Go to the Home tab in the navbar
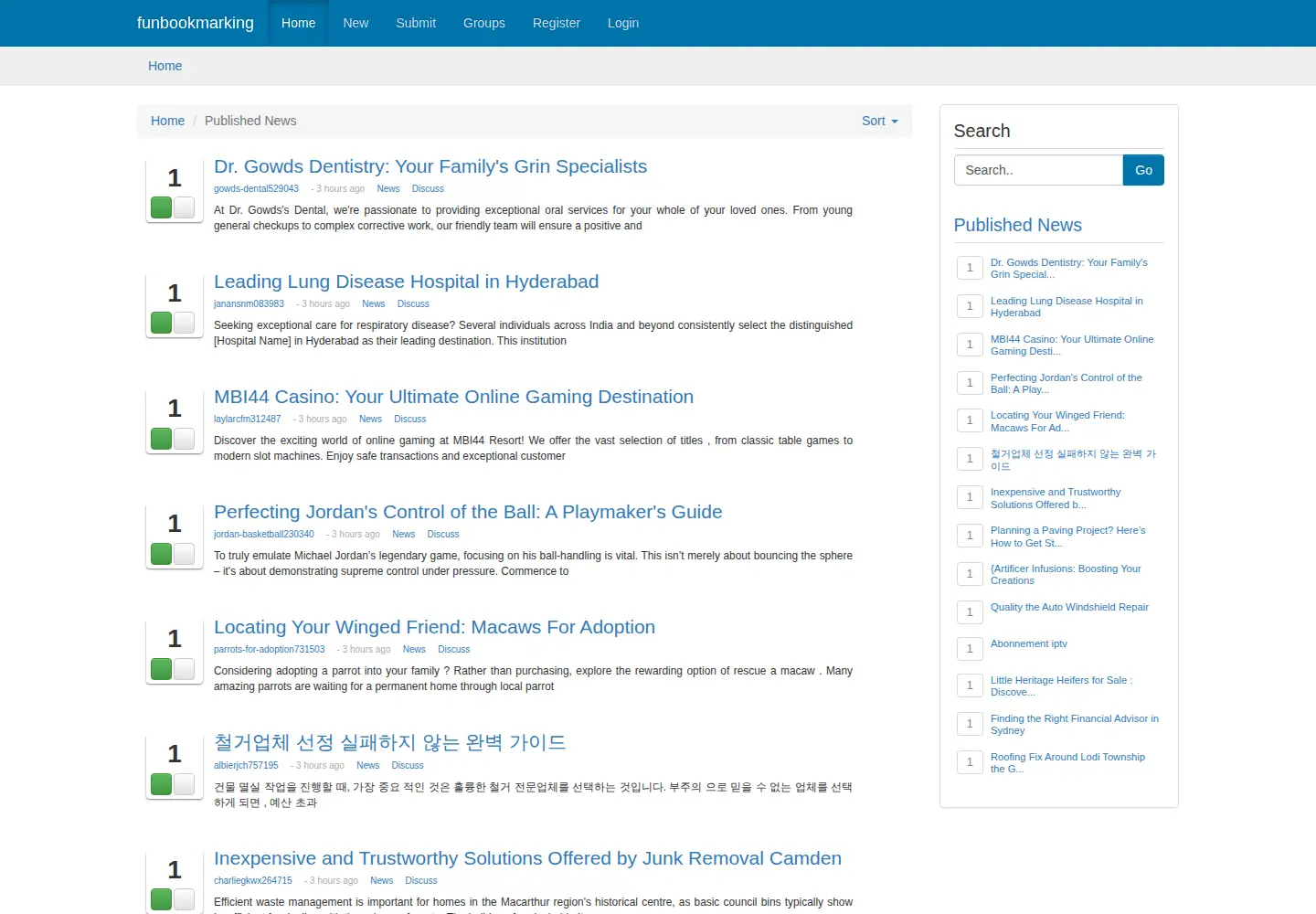This screenshot has width=1316, height=914. pyautogui.click(x=298, y=23)
